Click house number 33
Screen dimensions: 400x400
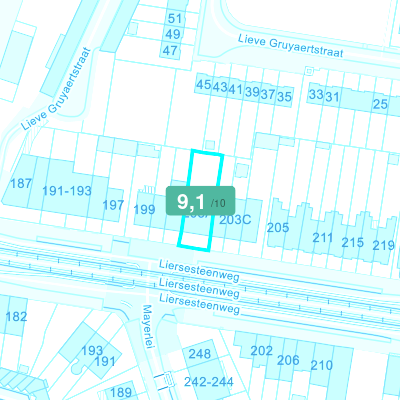(x=316, y=94)
